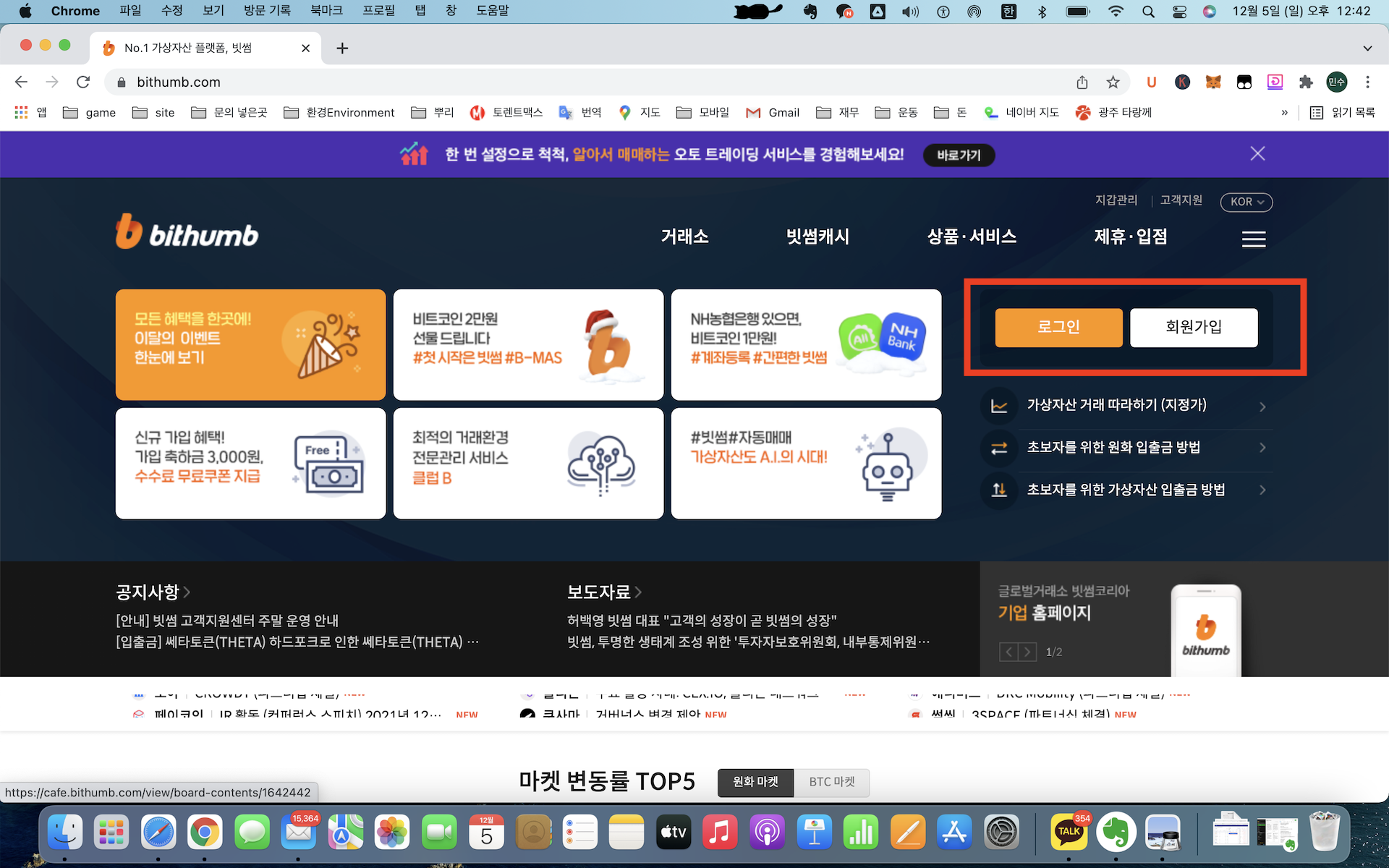Click the share icon in the address bar

(x=1082, y=82)
